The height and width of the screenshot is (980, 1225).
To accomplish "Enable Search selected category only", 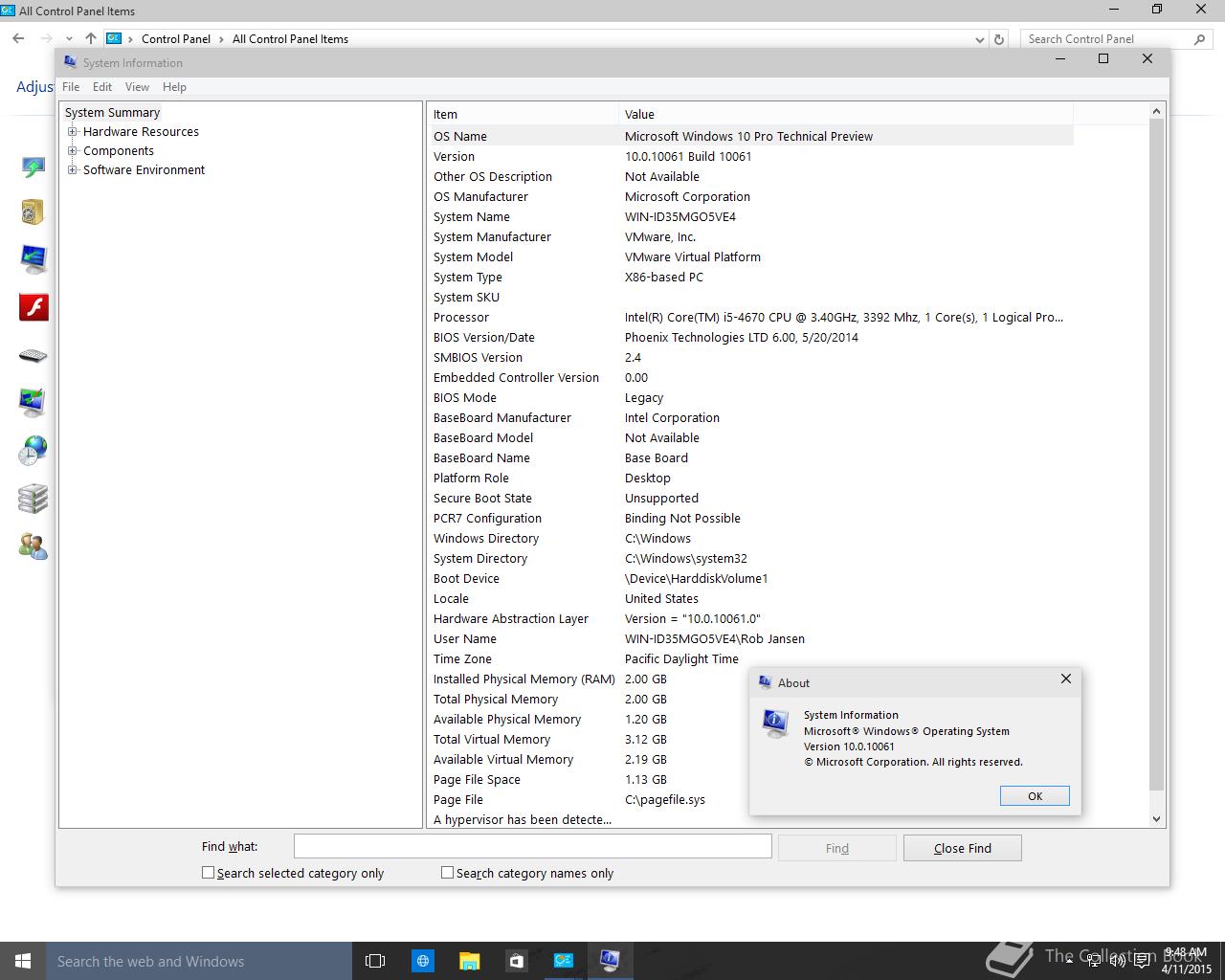I will point(208,873).
